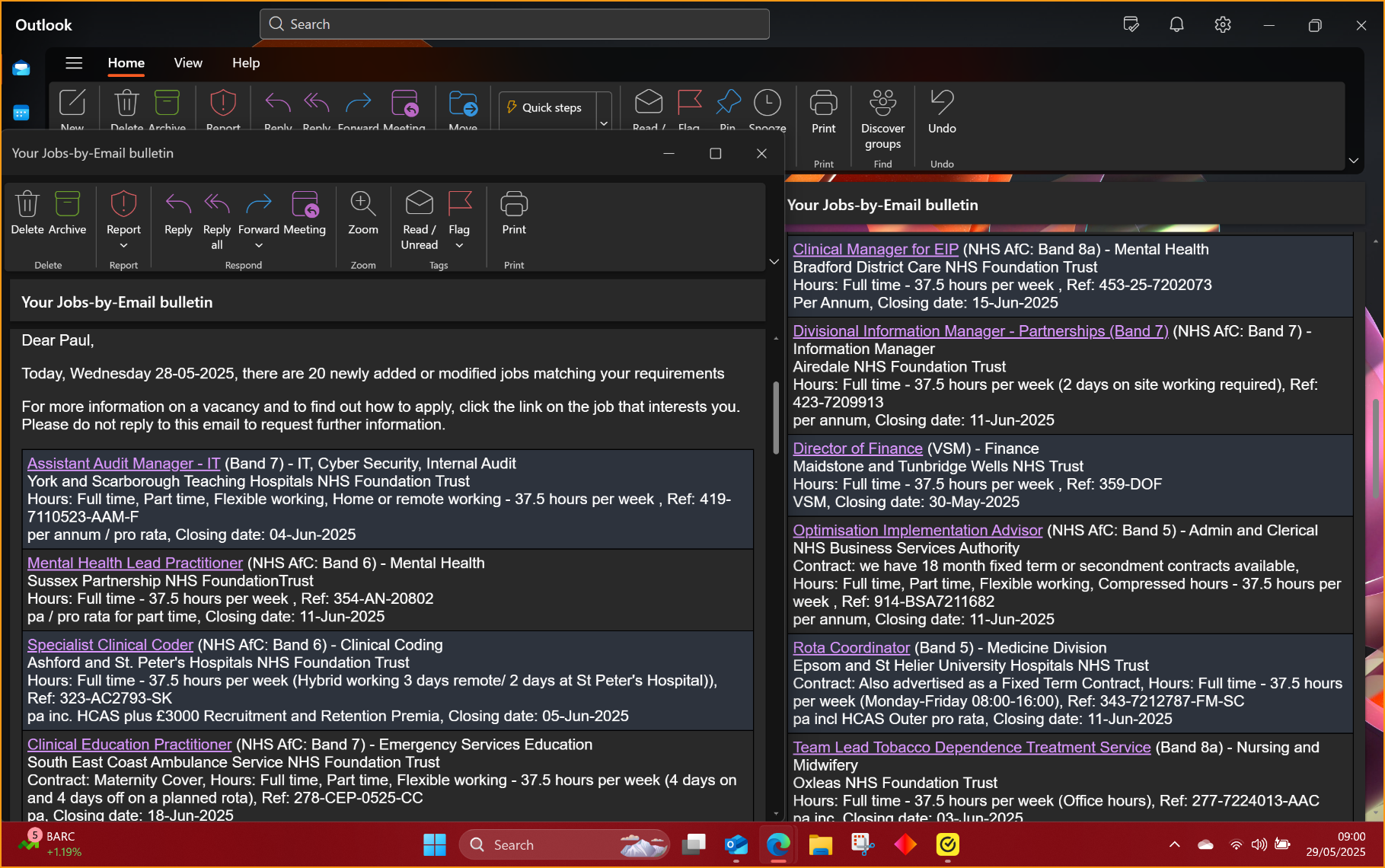Click Forward arrow in main Outlook ribbon
Viewport: 1385px width, 868px height.
(x=358, y=102)
